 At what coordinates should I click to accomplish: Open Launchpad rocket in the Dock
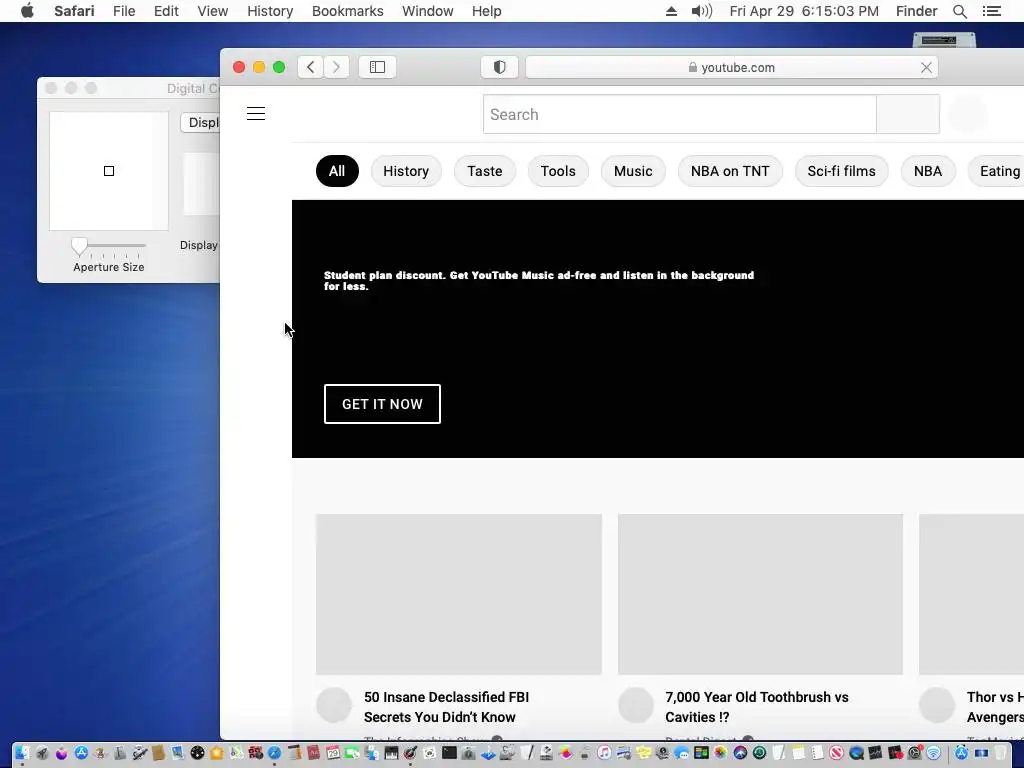tap(42, 753)
